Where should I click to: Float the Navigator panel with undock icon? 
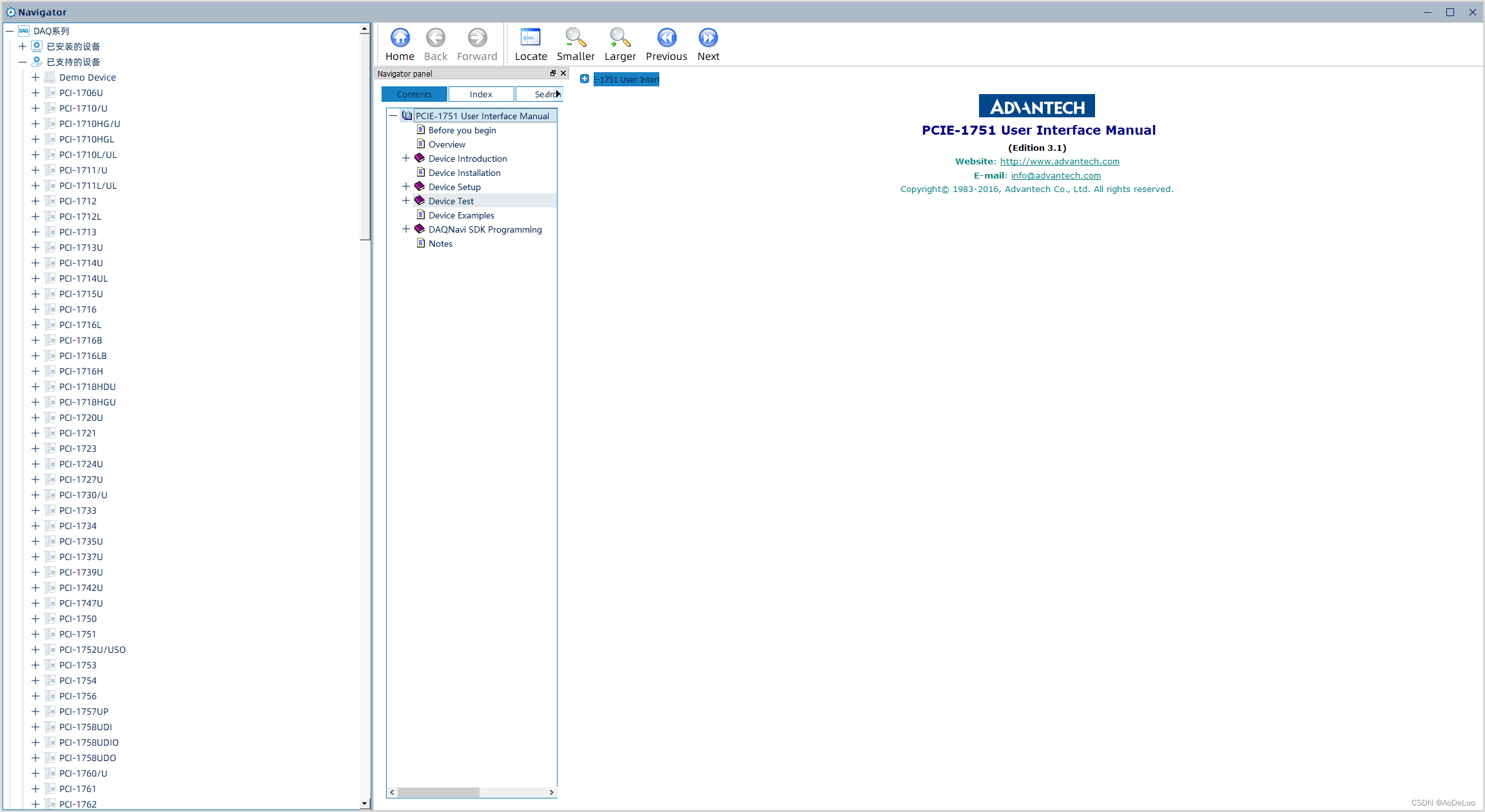click(x=552, y=73)
